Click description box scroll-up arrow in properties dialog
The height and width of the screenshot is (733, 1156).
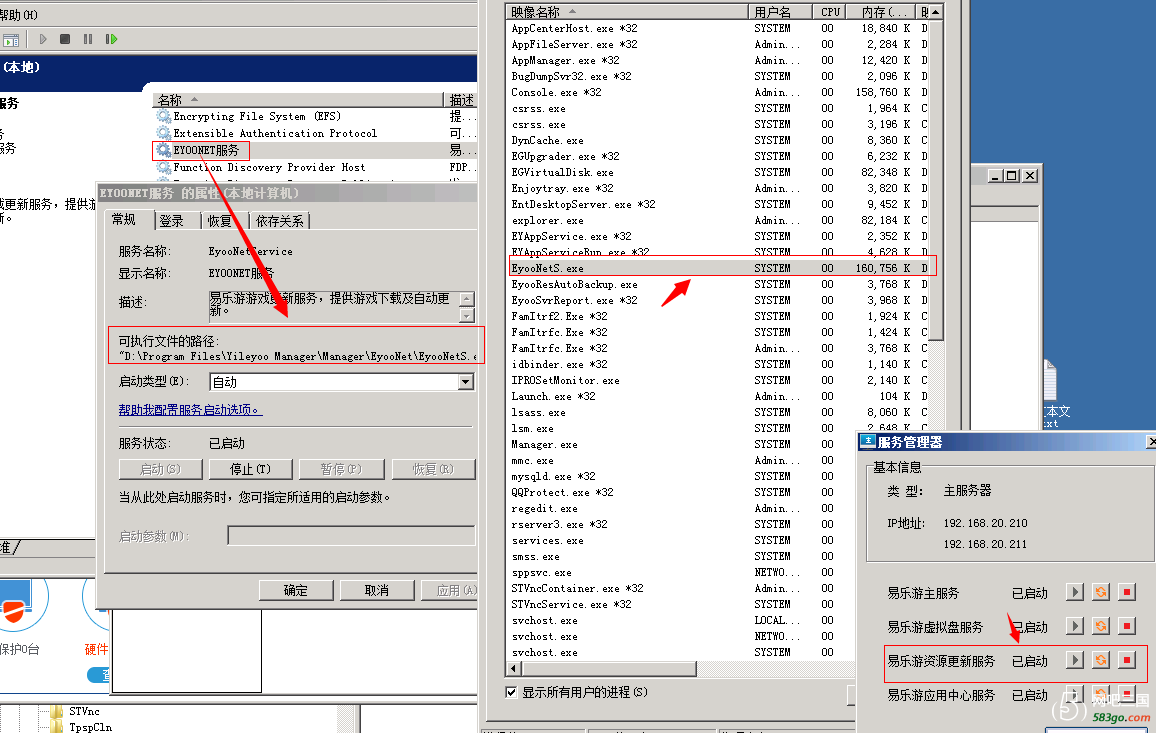click(467, 299)
